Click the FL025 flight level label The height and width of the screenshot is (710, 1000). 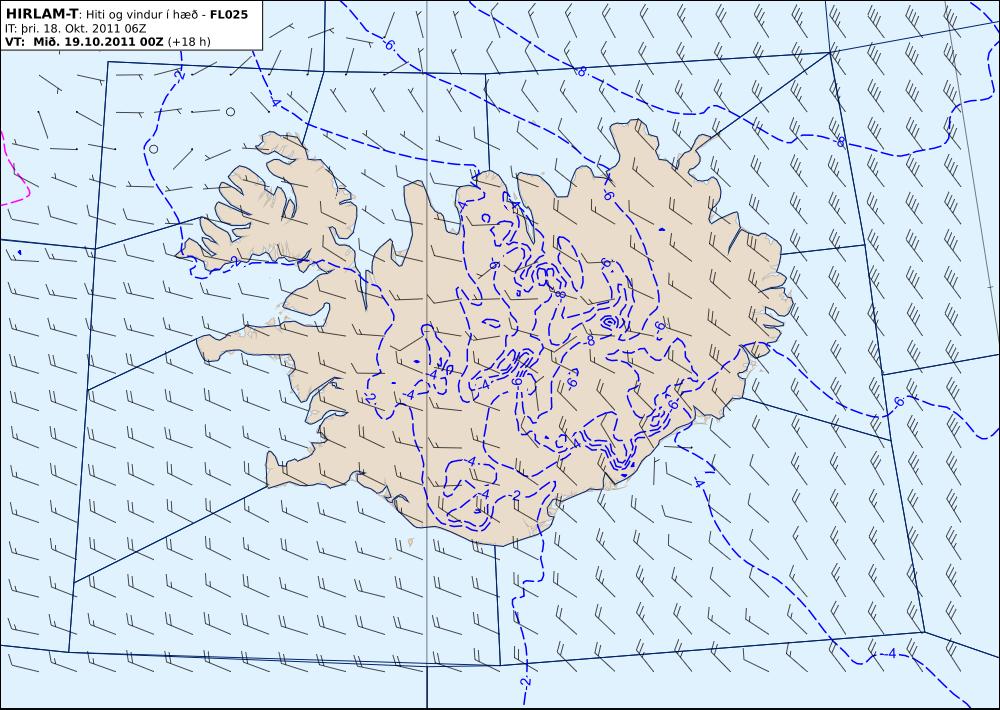click(x=228, y=14)
